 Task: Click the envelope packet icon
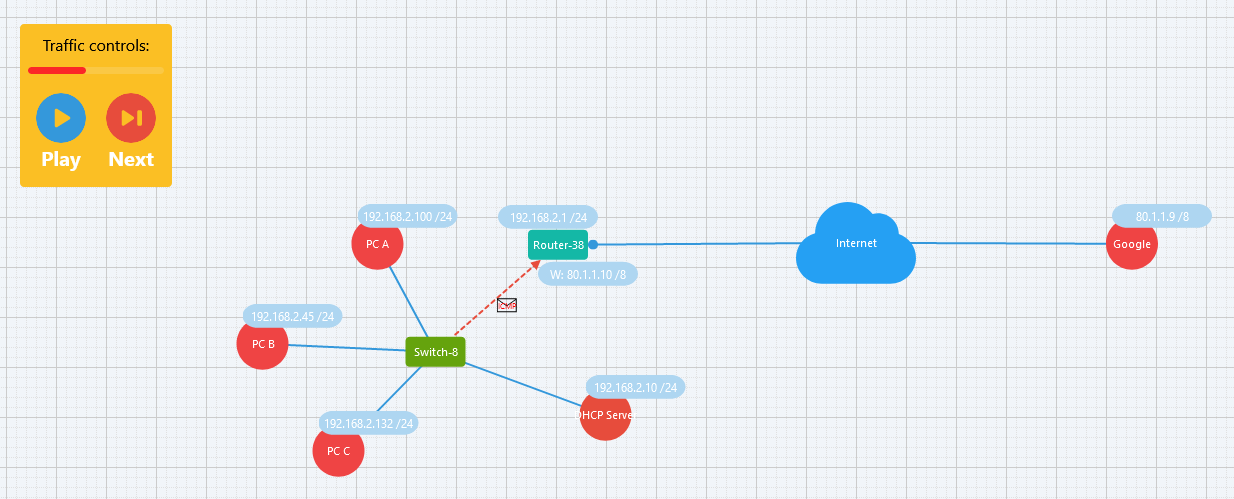507,305
